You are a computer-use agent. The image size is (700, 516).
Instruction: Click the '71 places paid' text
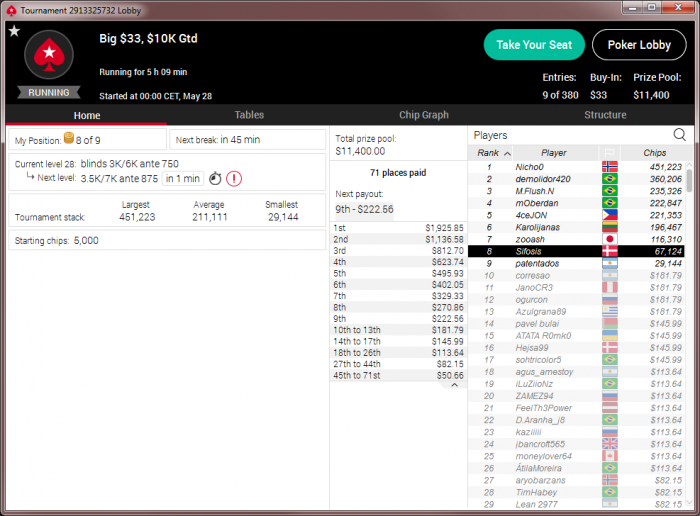click(398, 172)
